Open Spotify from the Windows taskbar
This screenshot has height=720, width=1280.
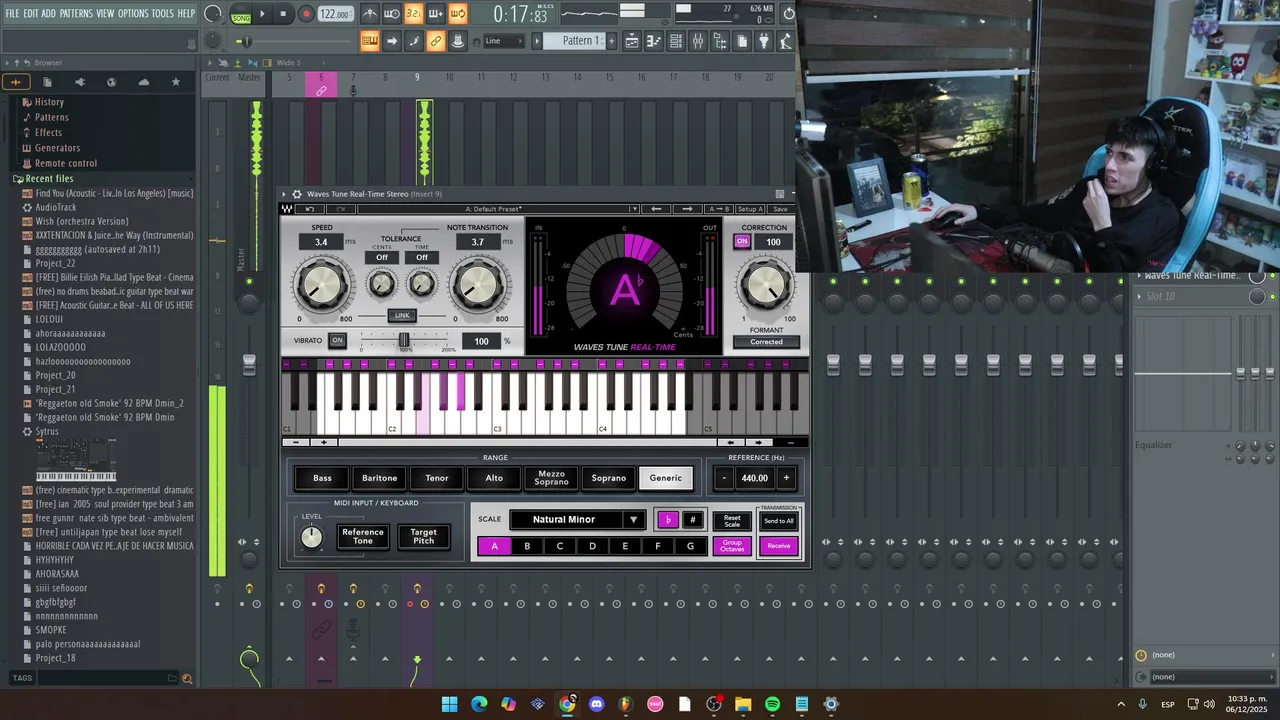(772, 704)
